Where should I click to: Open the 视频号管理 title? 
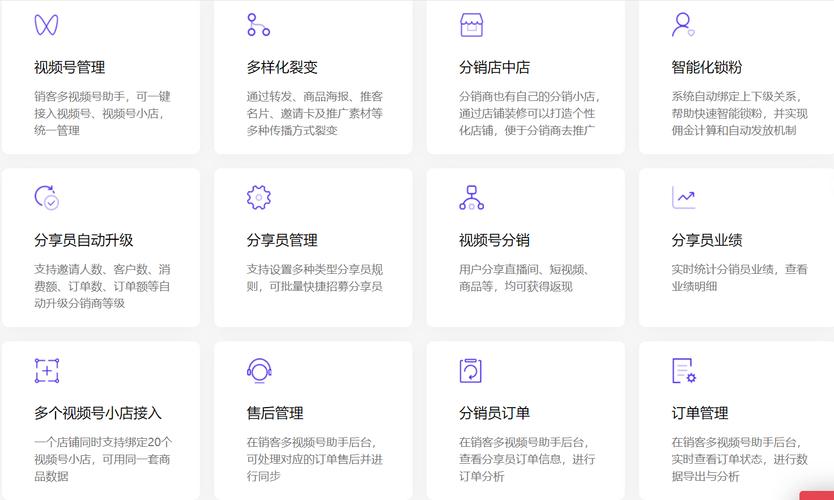70,68
